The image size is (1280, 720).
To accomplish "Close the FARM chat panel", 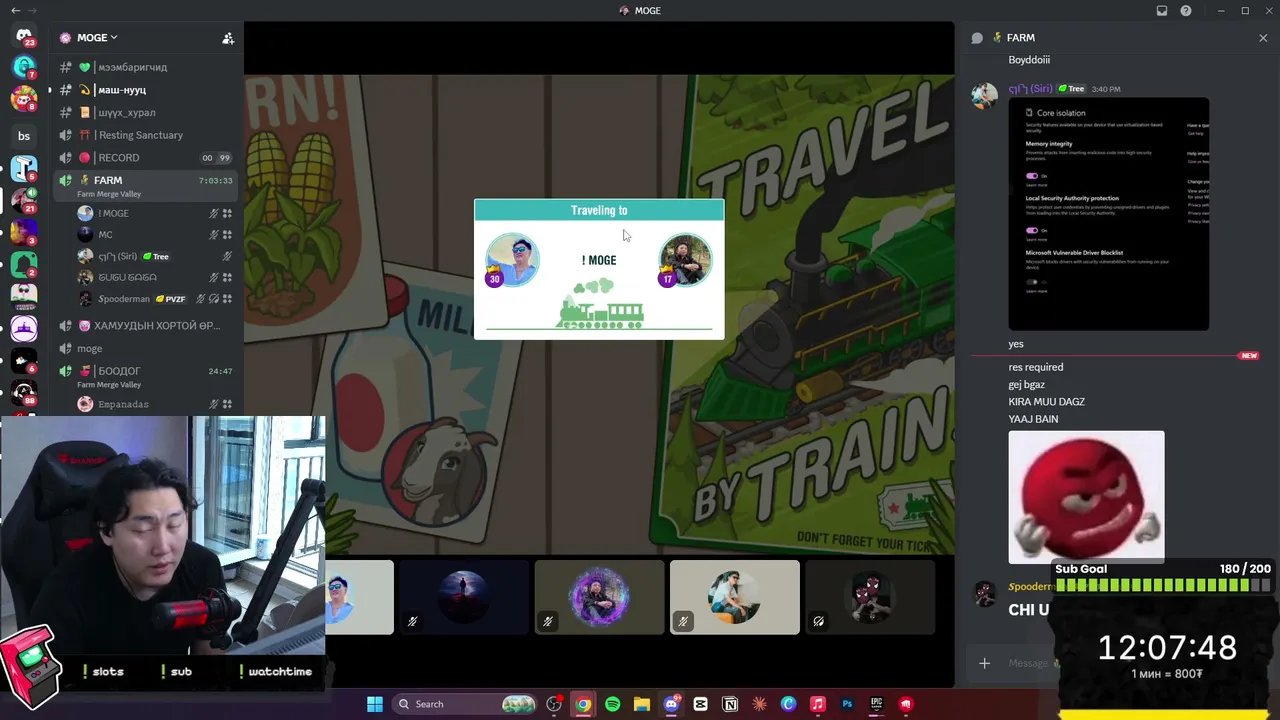I will pyautogui.click(x=1263, y=38).
